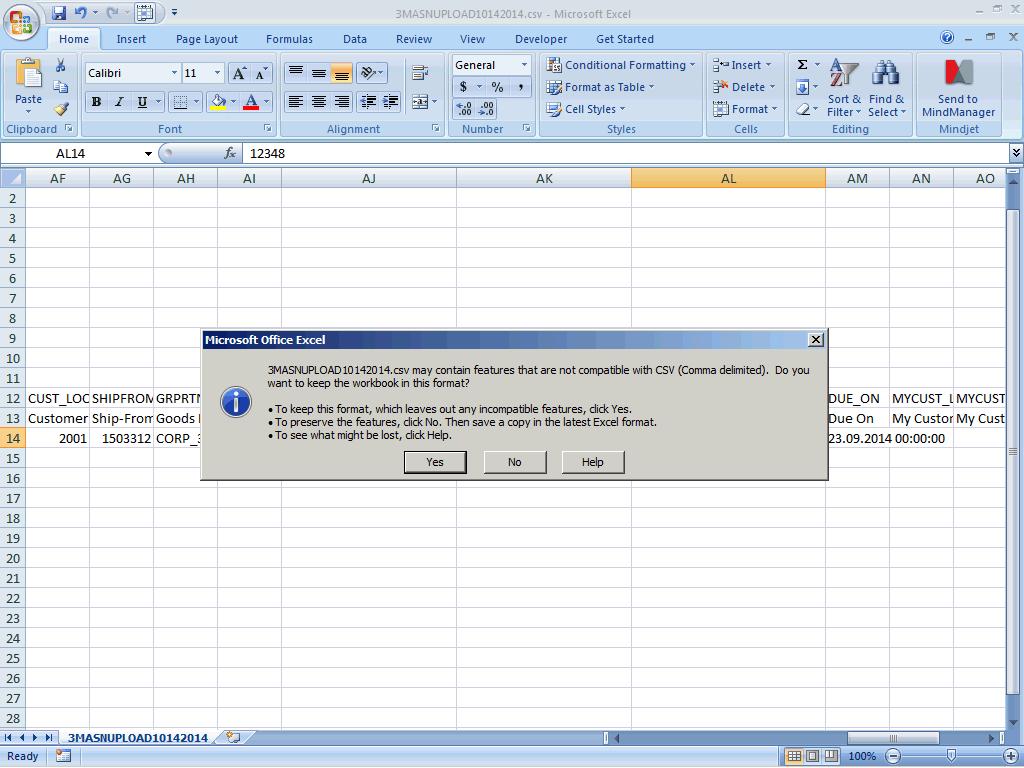Toggle bottom vertical alignment
The height and width of the screenshot is (768, 1024).
[342, 72]
